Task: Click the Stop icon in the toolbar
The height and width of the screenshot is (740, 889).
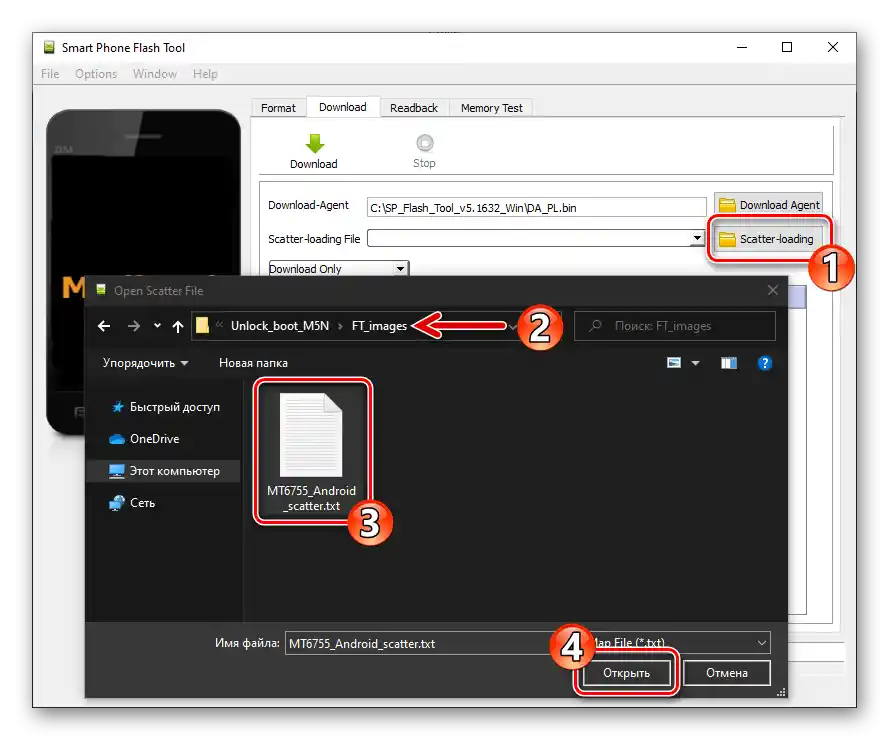Action: [425, 143]
